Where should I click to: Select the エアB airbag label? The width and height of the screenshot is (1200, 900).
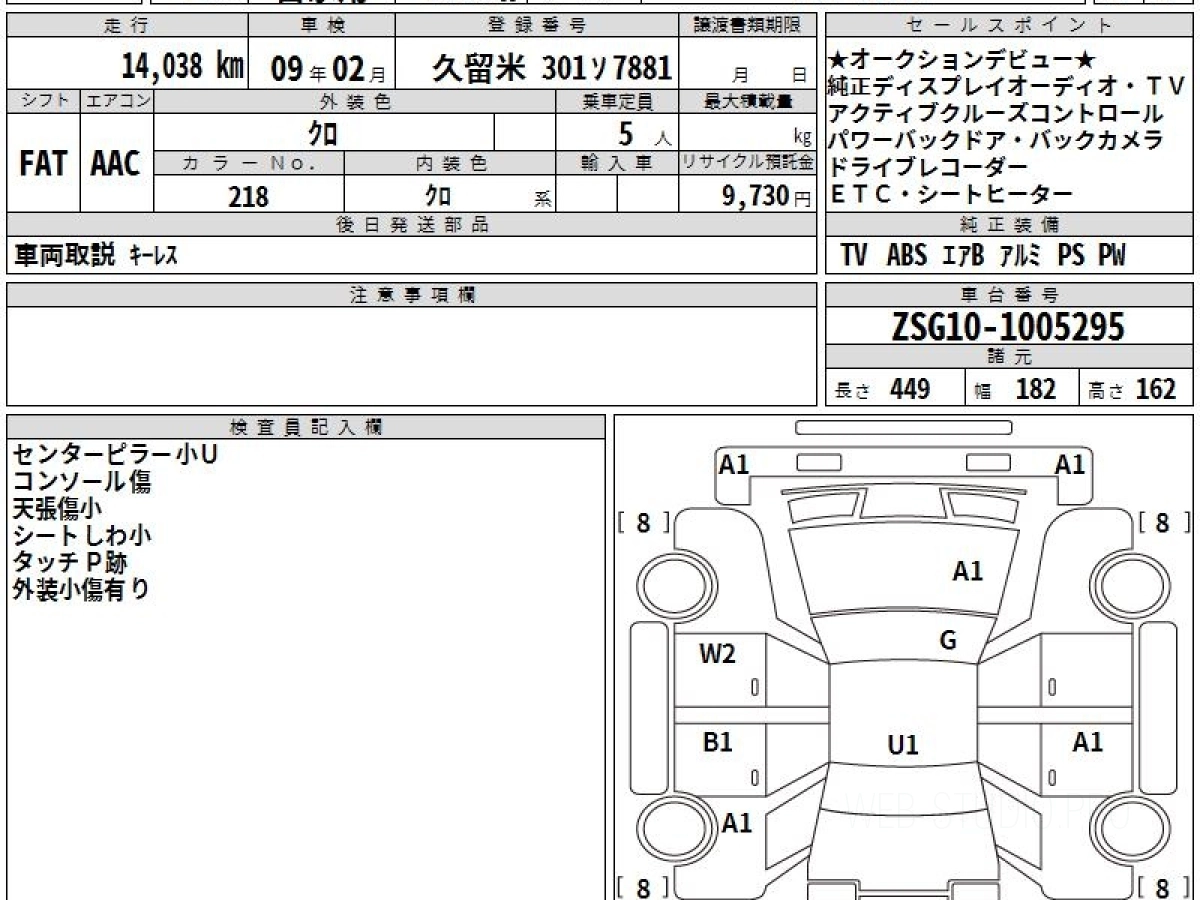(964, 256)
